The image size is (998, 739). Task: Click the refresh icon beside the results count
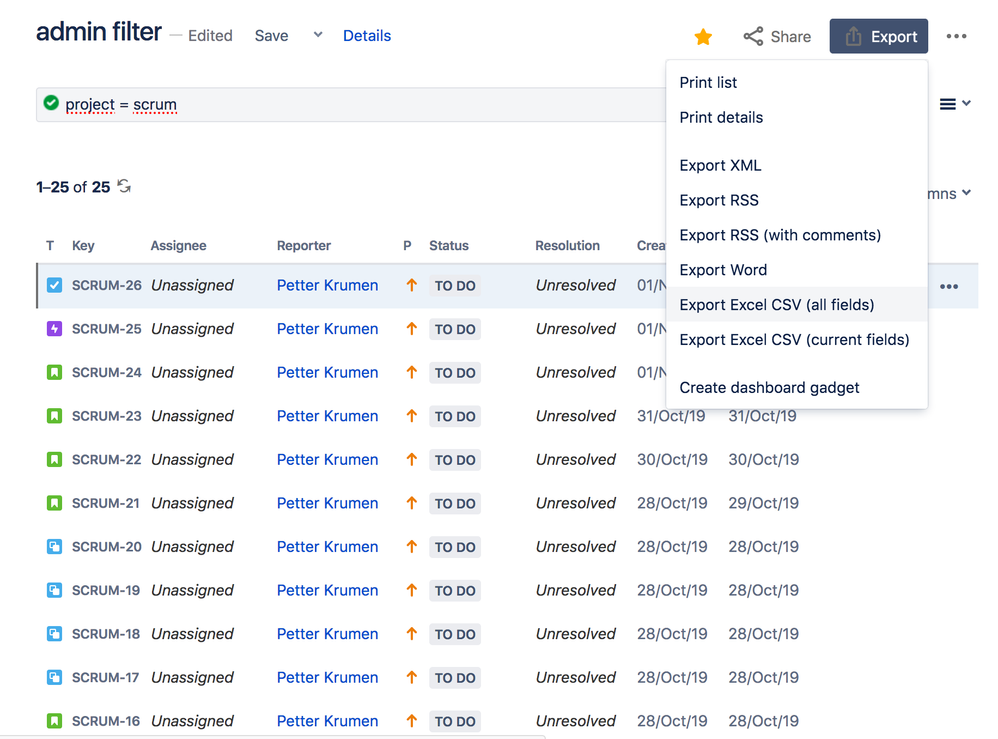(122, 186)
